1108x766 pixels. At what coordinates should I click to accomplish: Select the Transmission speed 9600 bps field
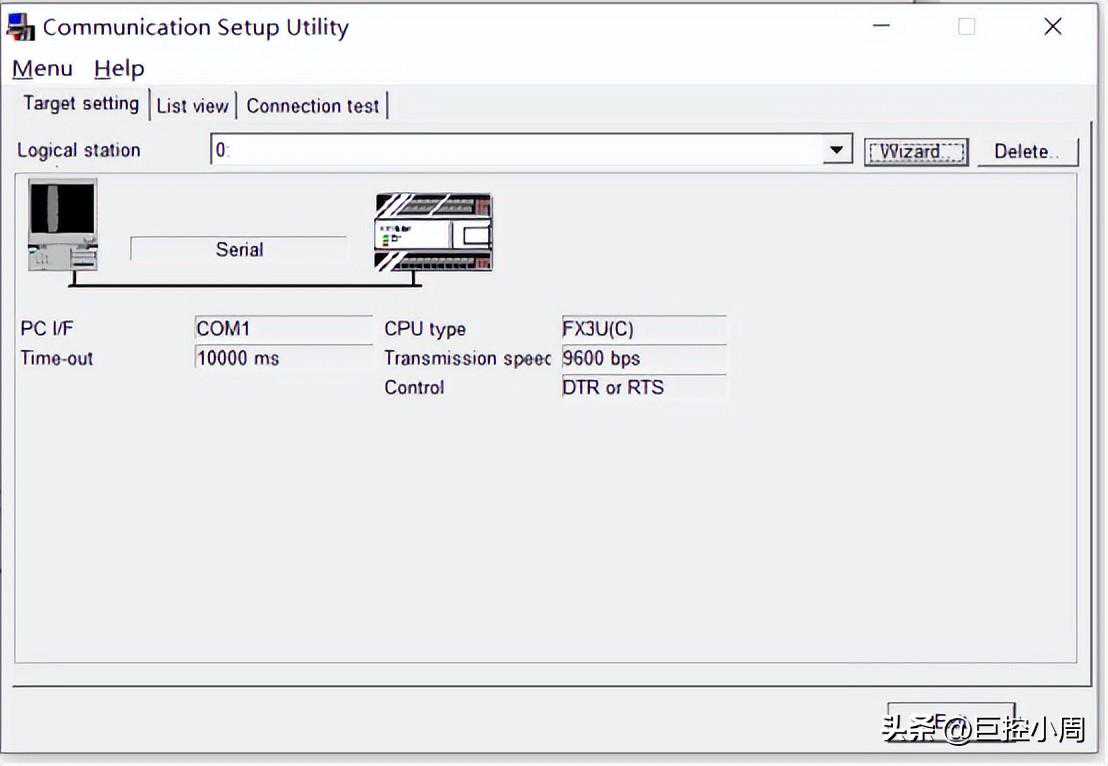click(643, 358)
